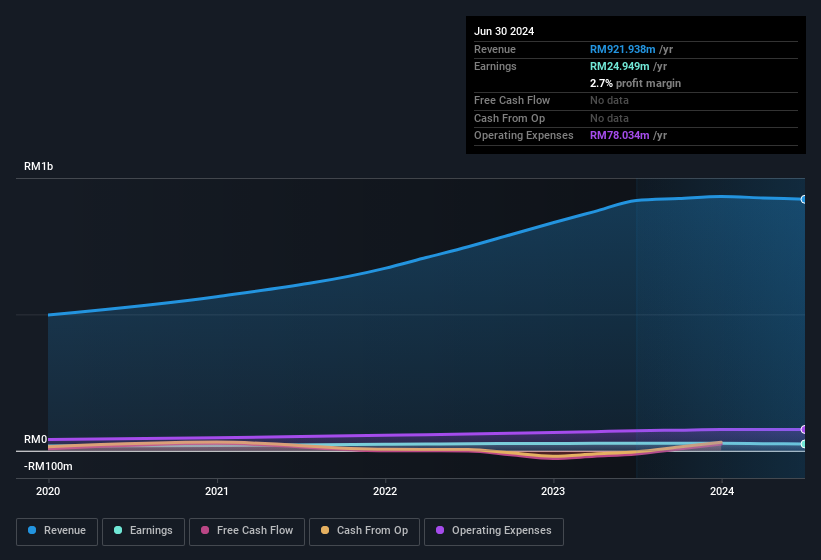Select the 2024 x-axis label
The width and height of the screenshot is (821, 560).
pyautogui.click(x=722, y=491)
